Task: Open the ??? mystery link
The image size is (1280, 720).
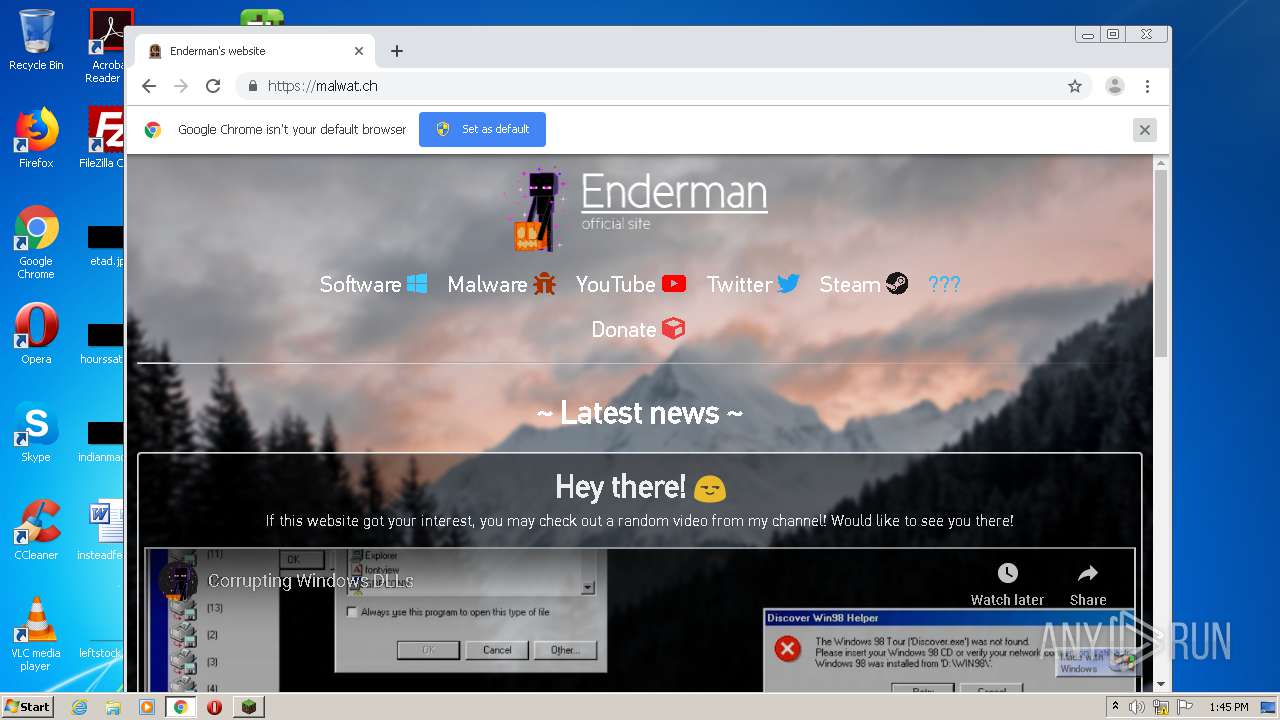Action: (944, 284)
